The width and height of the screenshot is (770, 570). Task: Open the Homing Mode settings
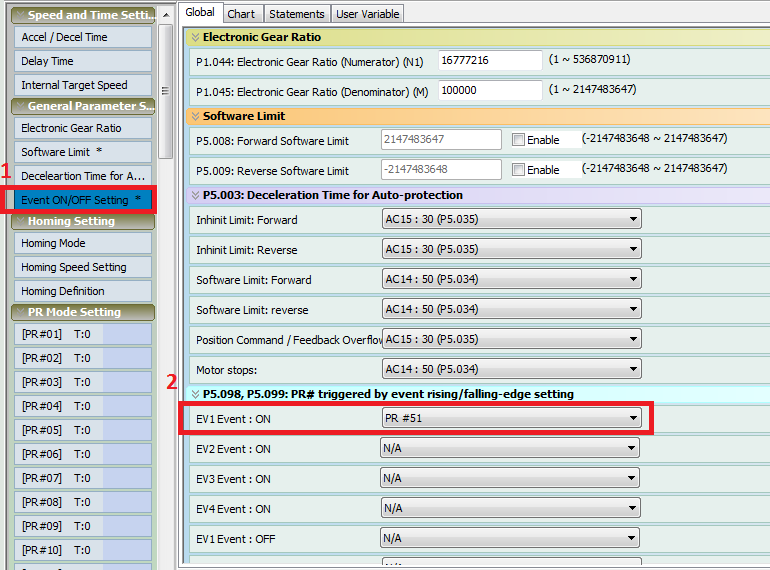[x=82, y=243]
